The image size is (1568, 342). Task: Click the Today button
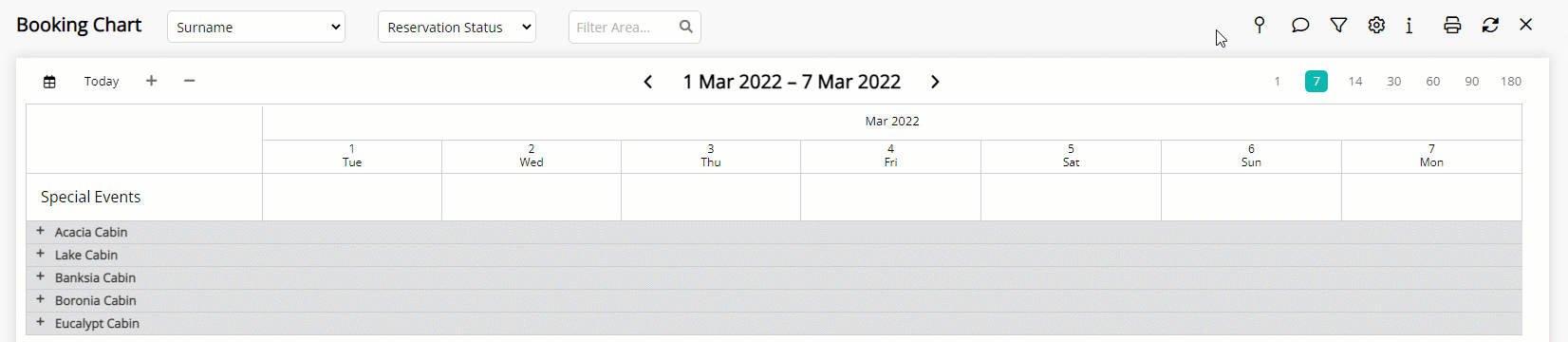click(102, 82)
